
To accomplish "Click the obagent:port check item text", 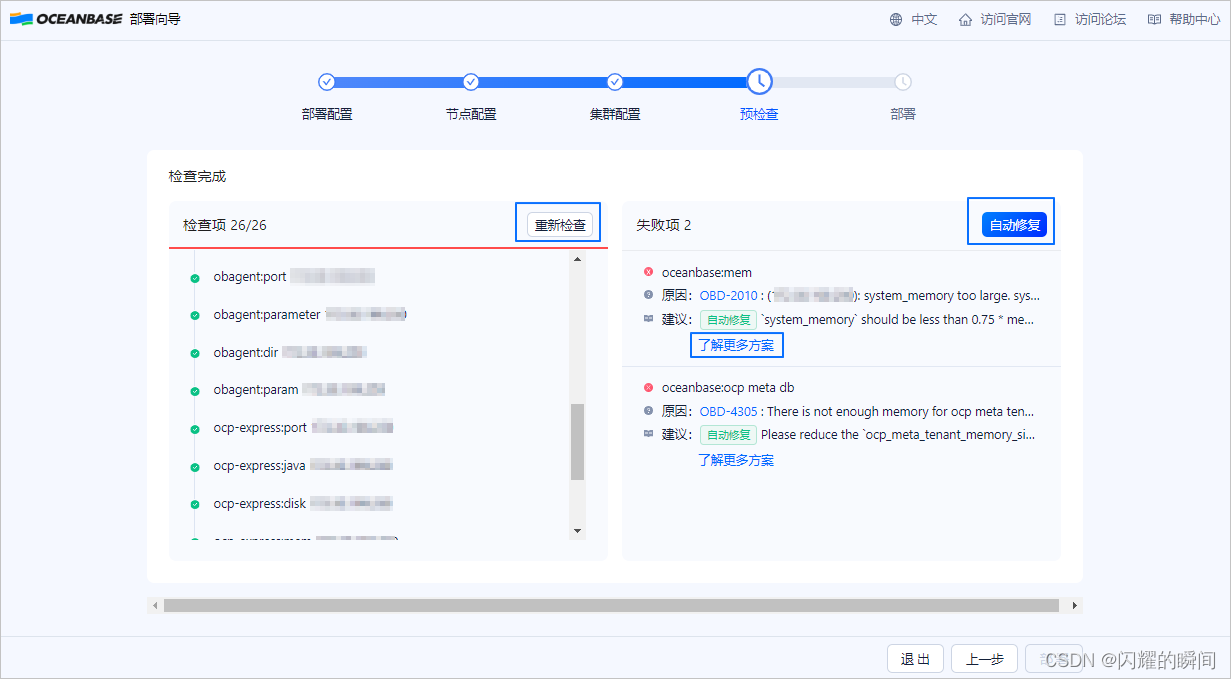I will (x=251, y=277).
